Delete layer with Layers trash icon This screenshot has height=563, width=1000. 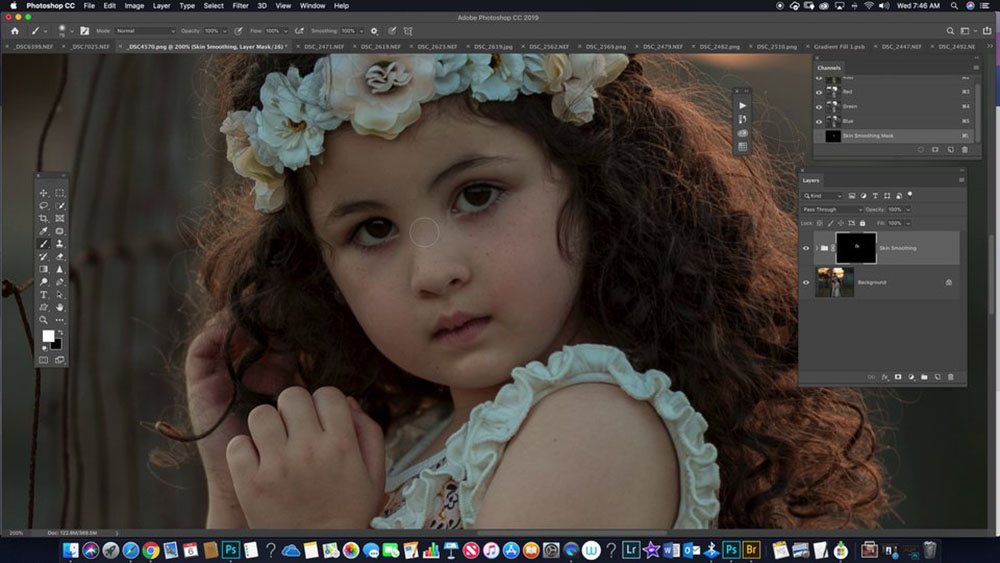pos(950,377)
